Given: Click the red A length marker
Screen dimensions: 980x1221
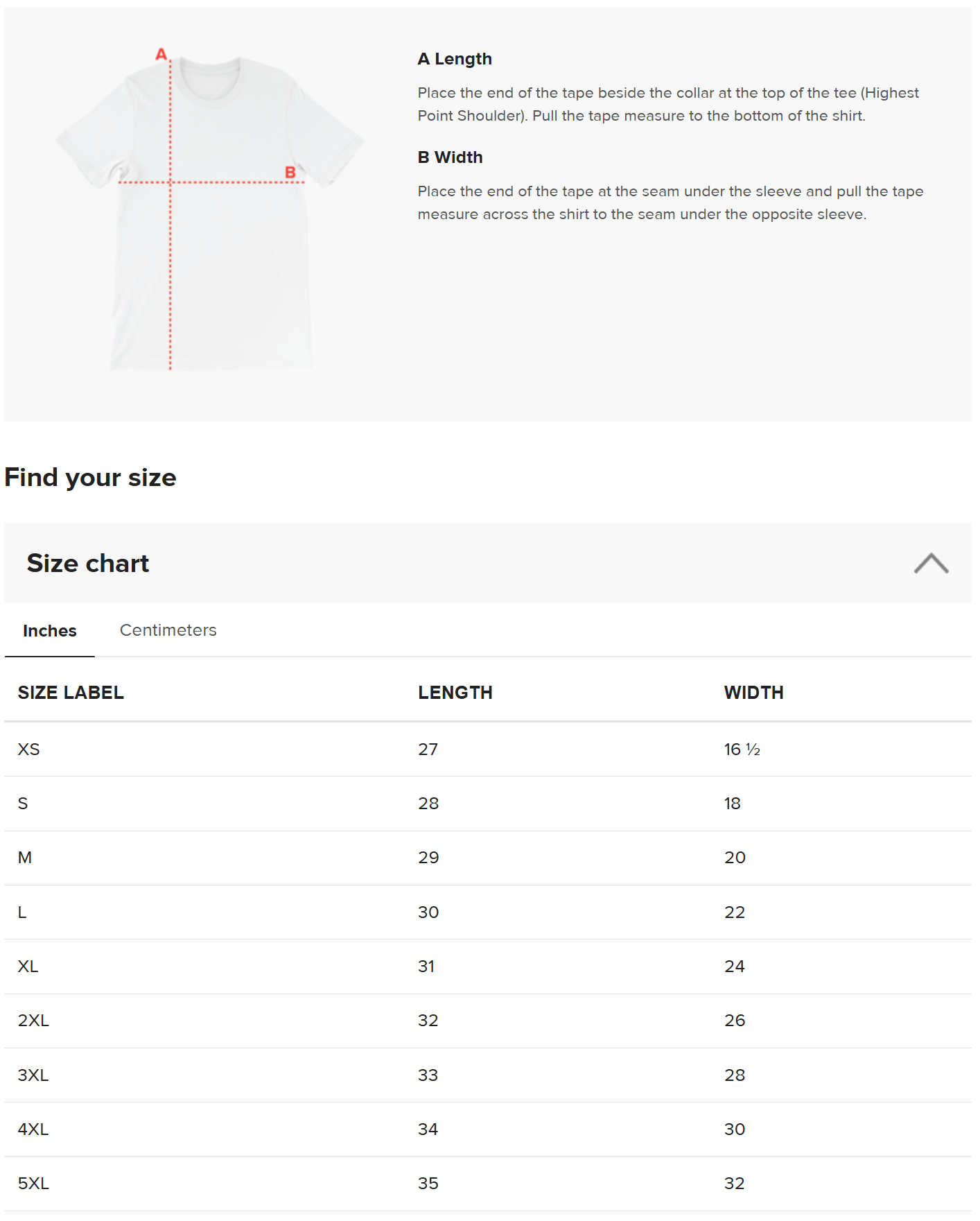Looking at the screenshot, I should pyautogui.click(x=161, y=54).
